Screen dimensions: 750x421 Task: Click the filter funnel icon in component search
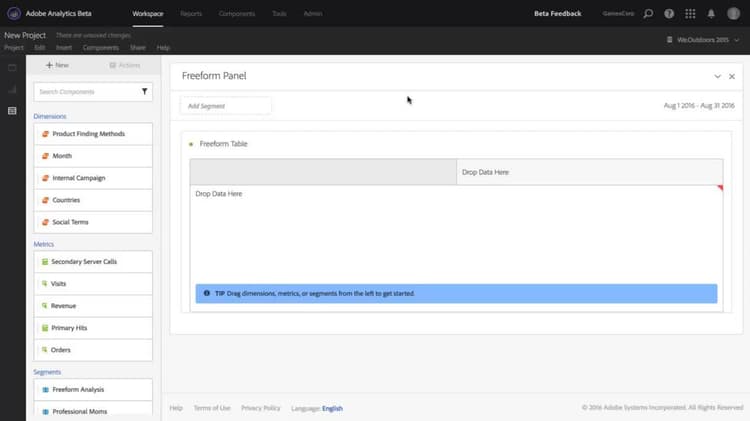pos(144,91)
